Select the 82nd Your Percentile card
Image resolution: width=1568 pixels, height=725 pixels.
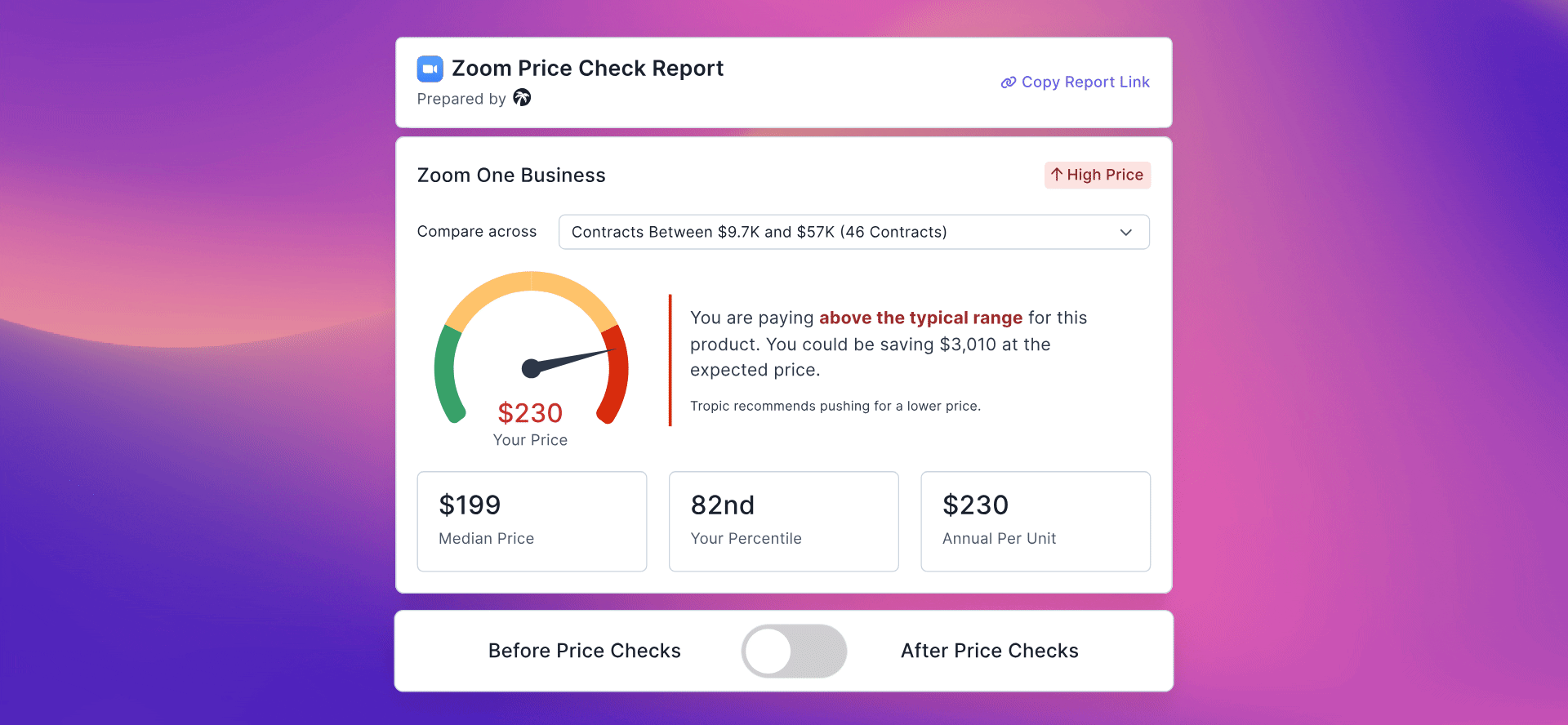point(783,521)
